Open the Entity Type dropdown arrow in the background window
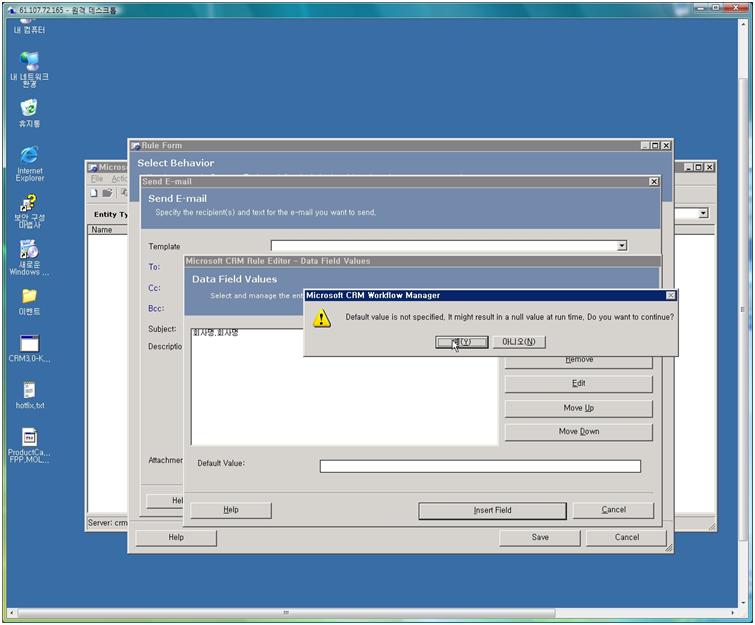755x625 pixels. (703, 213)
